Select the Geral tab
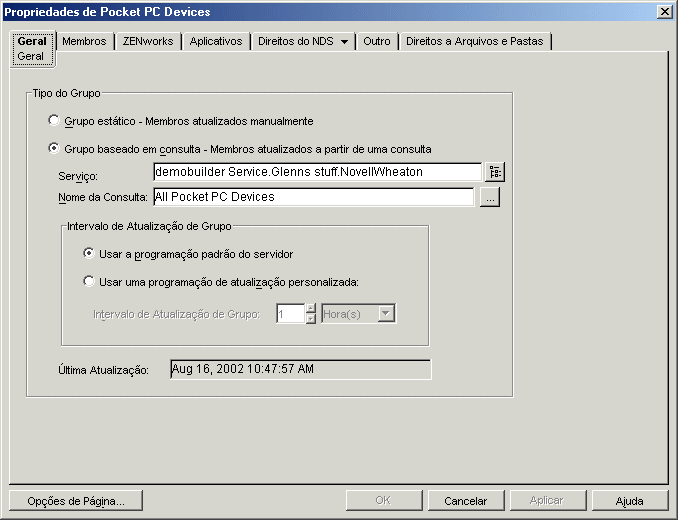 [x=32, y=41]
